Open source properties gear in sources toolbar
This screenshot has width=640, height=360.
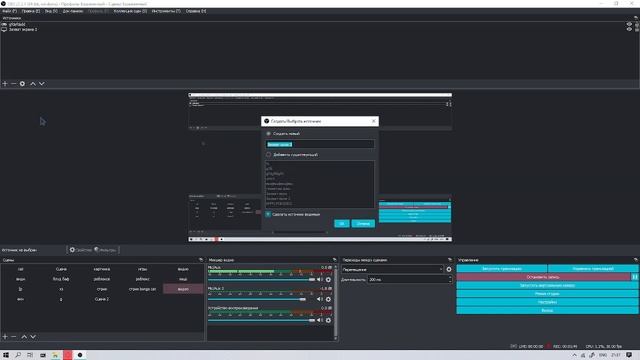pos(22,84)
